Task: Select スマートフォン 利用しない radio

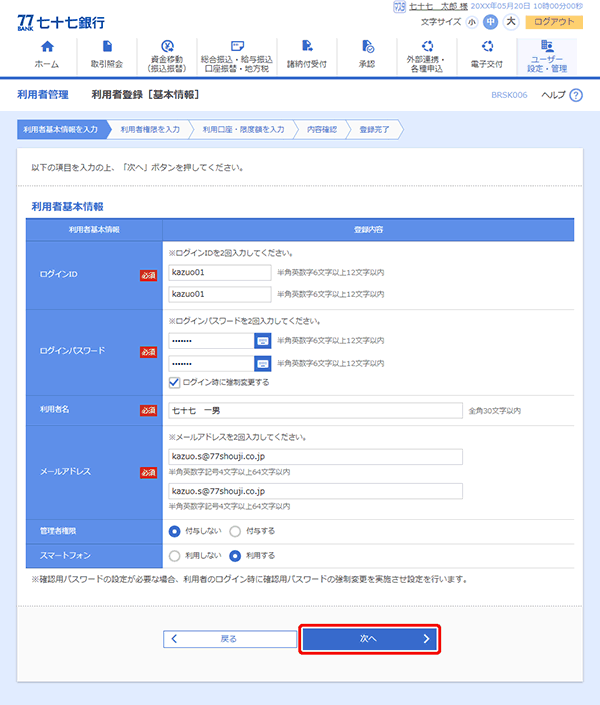Action: click(x=175, y=556)
